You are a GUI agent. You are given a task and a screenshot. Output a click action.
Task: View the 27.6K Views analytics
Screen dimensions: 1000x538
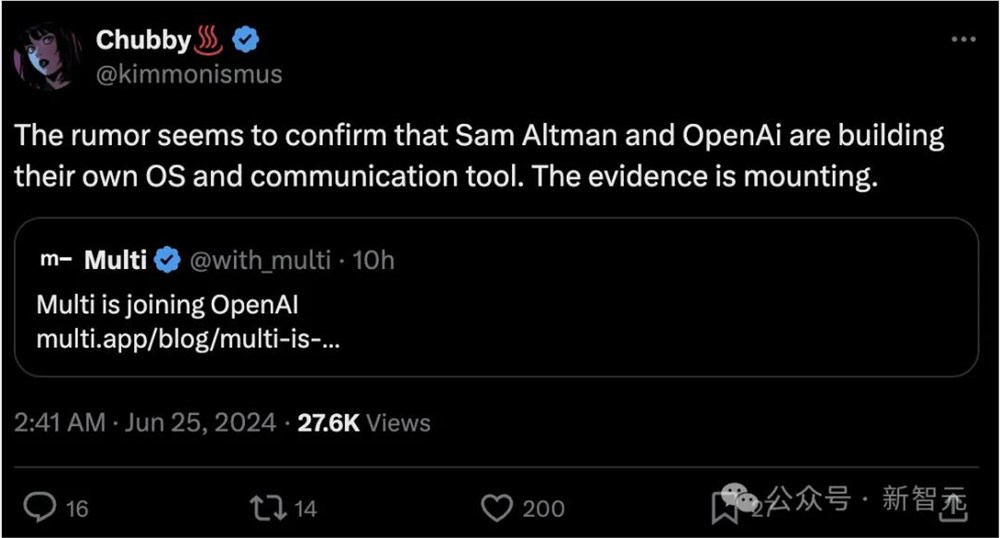[364, 423]
